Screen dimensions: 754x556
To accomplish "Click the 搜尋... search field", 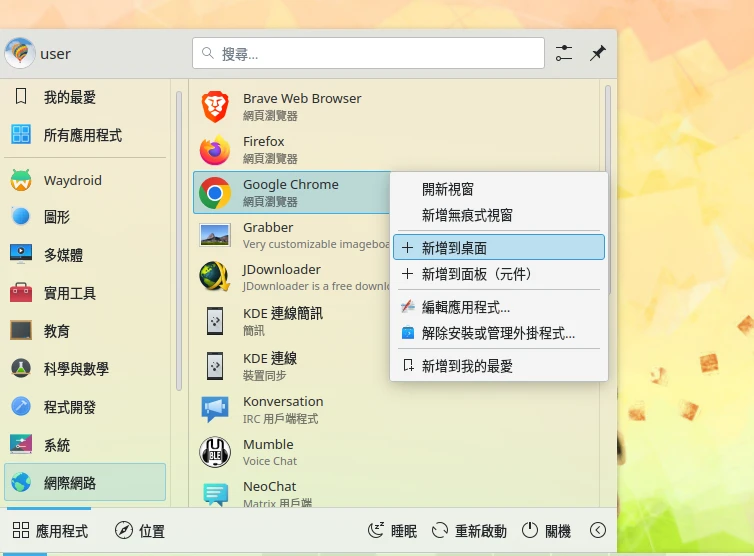I will click(368, 53).
